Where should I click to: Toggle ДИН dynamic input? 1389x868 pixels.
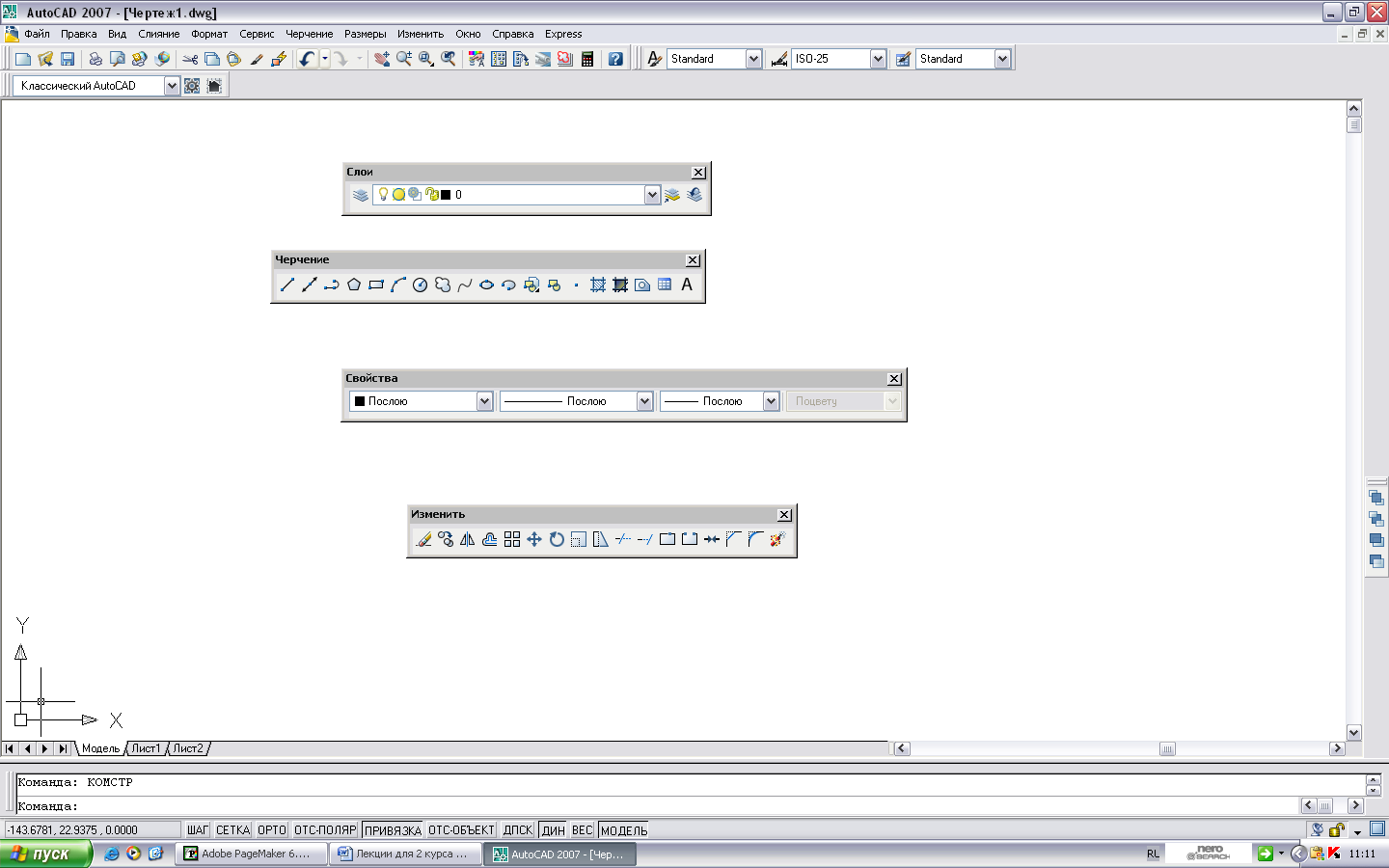(x=554, y=830)
